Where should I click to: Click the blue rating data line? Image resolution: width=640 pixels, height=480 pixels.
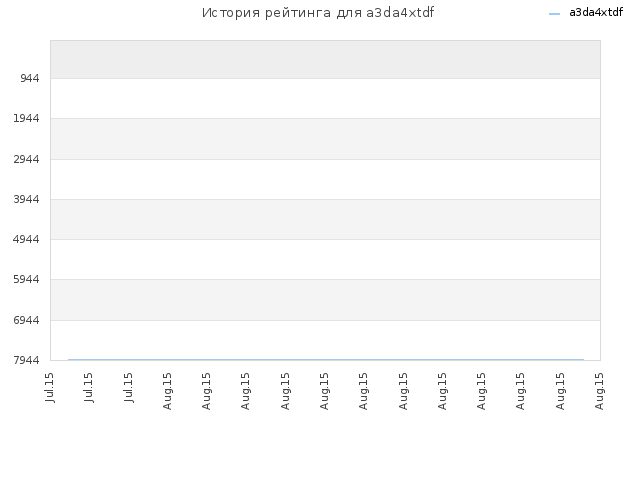point(326,360)
